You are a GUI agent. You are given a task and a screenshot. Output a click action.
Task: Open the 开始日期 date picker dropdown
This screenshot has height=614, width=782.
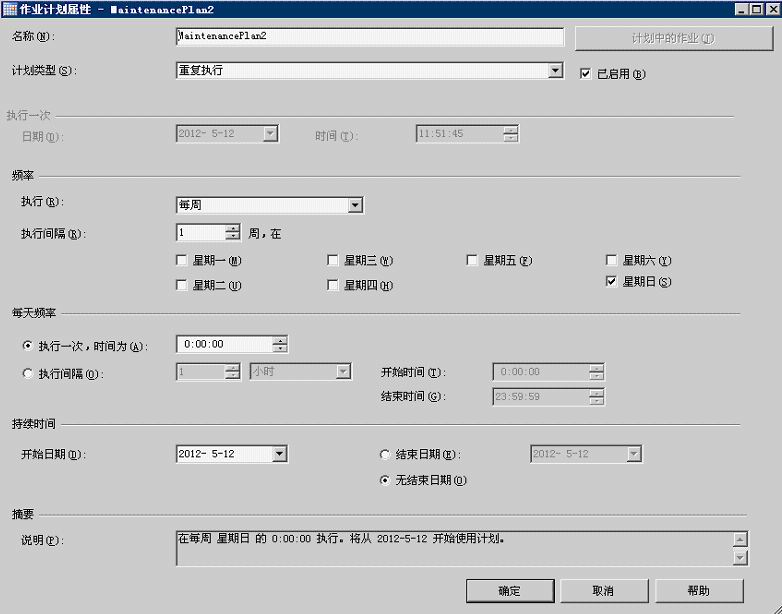coord(279,454)
